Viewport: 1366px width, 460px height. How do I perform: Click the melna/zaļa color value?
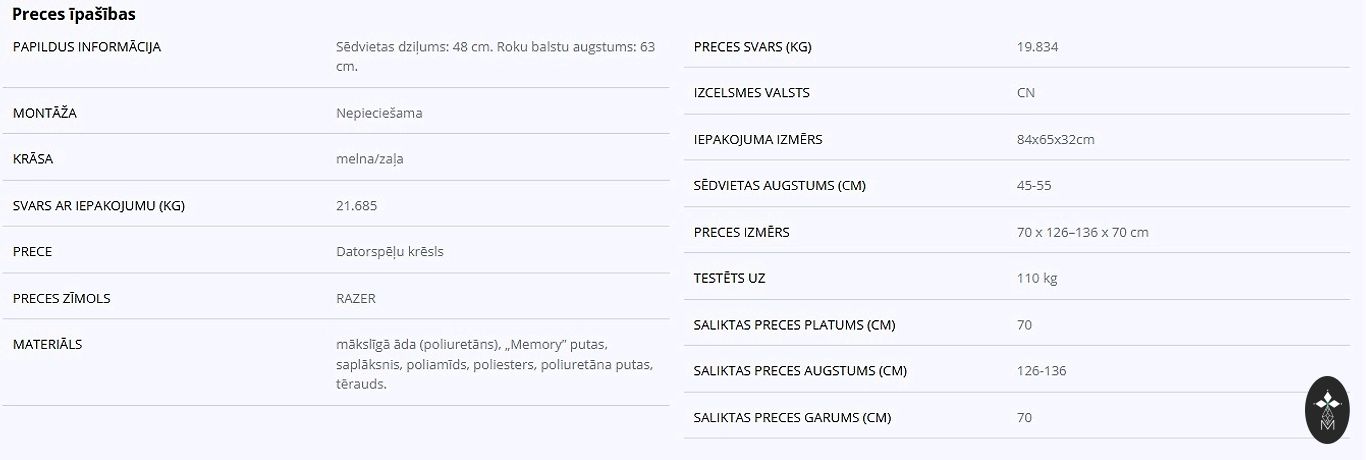(370, 159)
